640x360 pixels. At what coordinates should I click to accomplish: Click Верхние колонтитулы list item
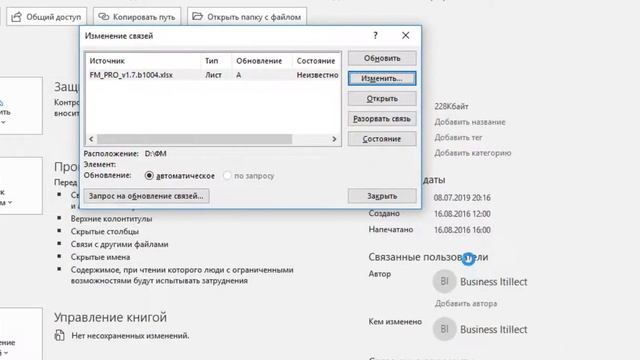tap(111, 219)
